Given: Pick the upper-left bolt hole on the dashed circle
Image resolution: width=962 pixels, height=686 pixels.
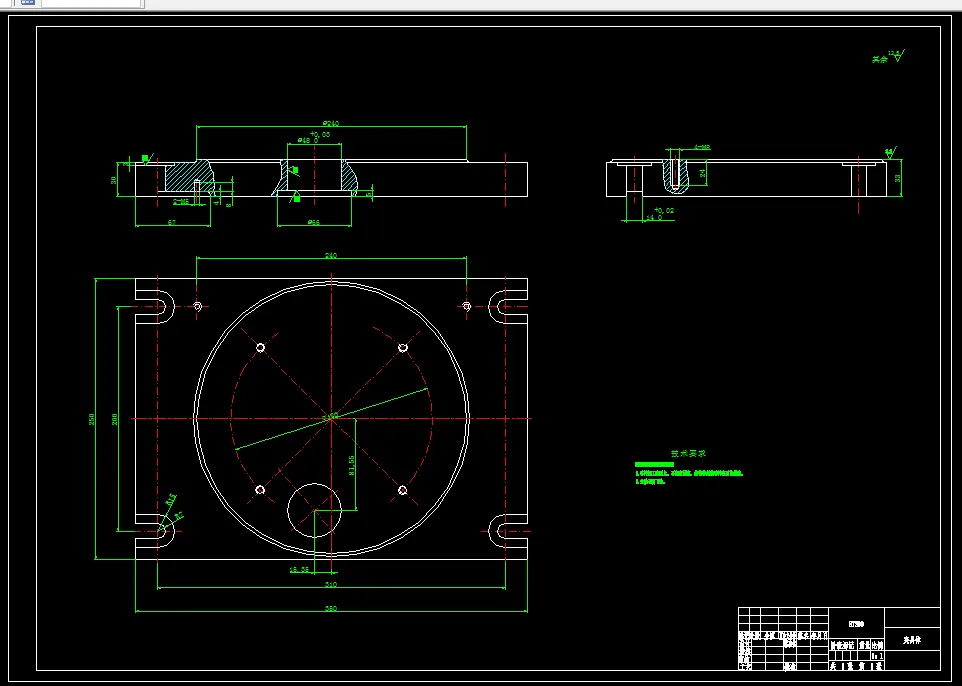Looking at the screenshot, I should pyautogui.click(x=260, y=348).
